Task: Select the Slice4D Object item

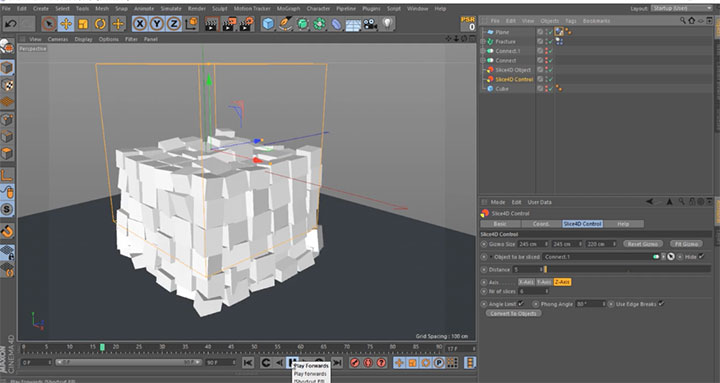Action: (x=513, y=70)
